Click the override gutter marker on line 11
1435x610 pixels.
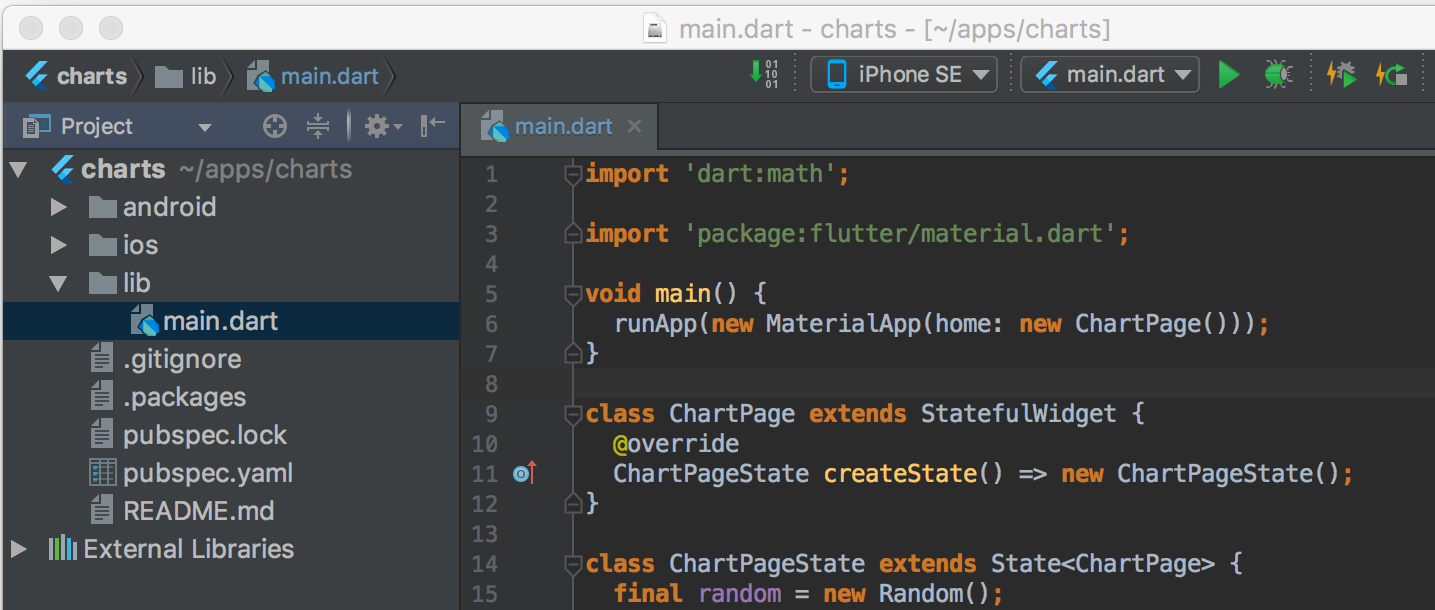(x=525, y=473)
